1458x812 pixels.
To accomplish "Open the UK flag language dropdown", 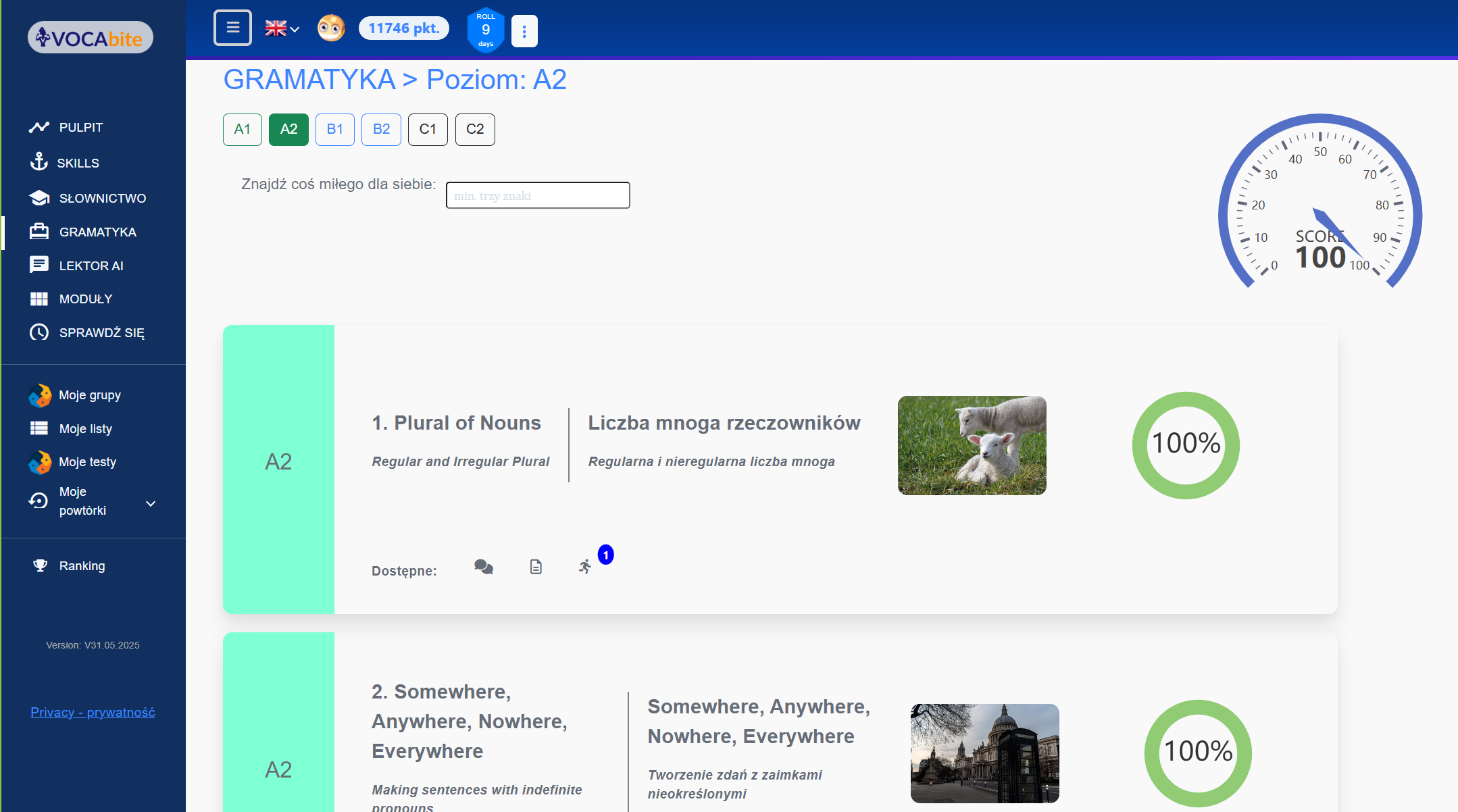I will 282,28.
